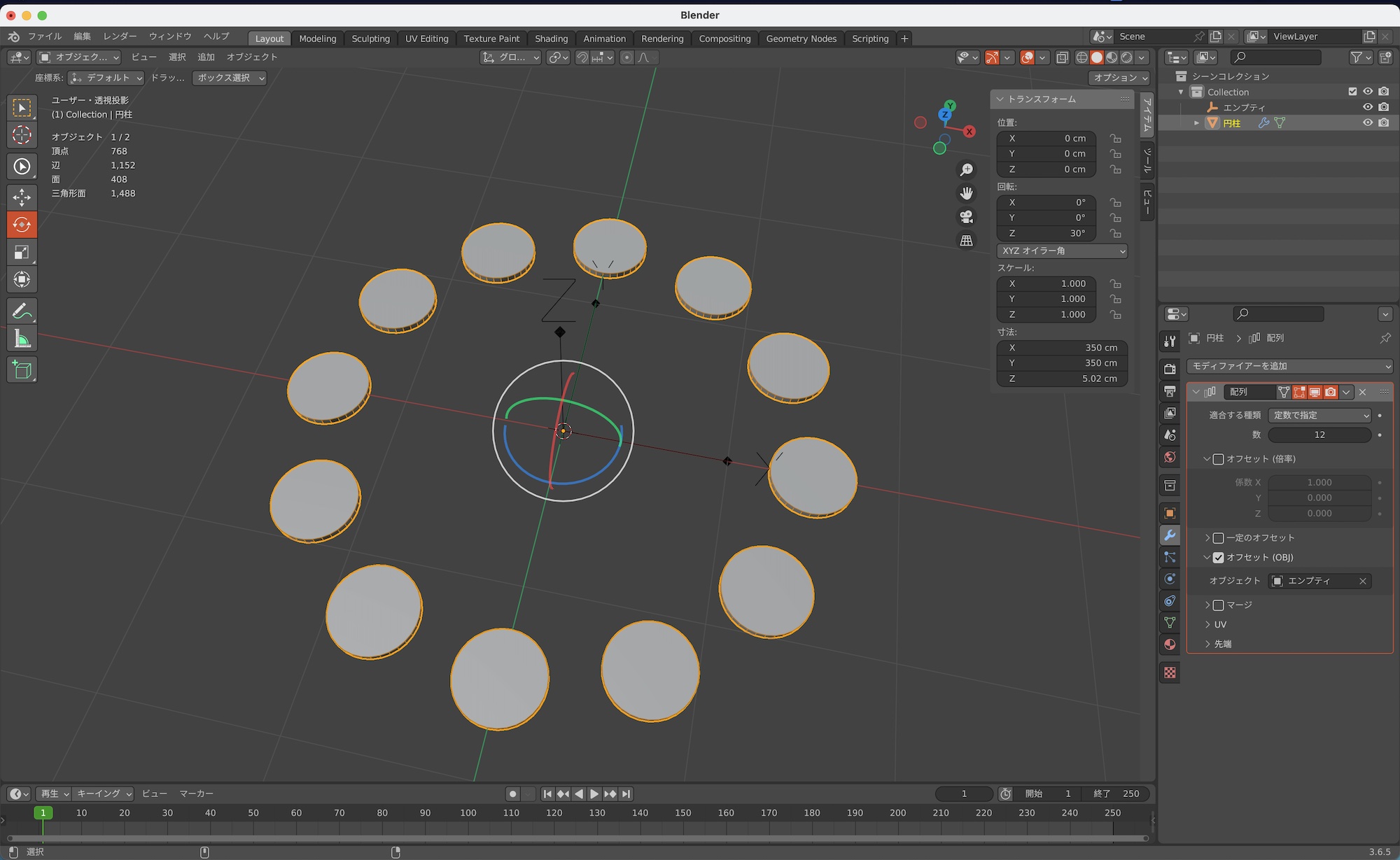Open the モディファイアーを追加 dropdown
Screen dimensions: 1400x860
pos(1289,366)
